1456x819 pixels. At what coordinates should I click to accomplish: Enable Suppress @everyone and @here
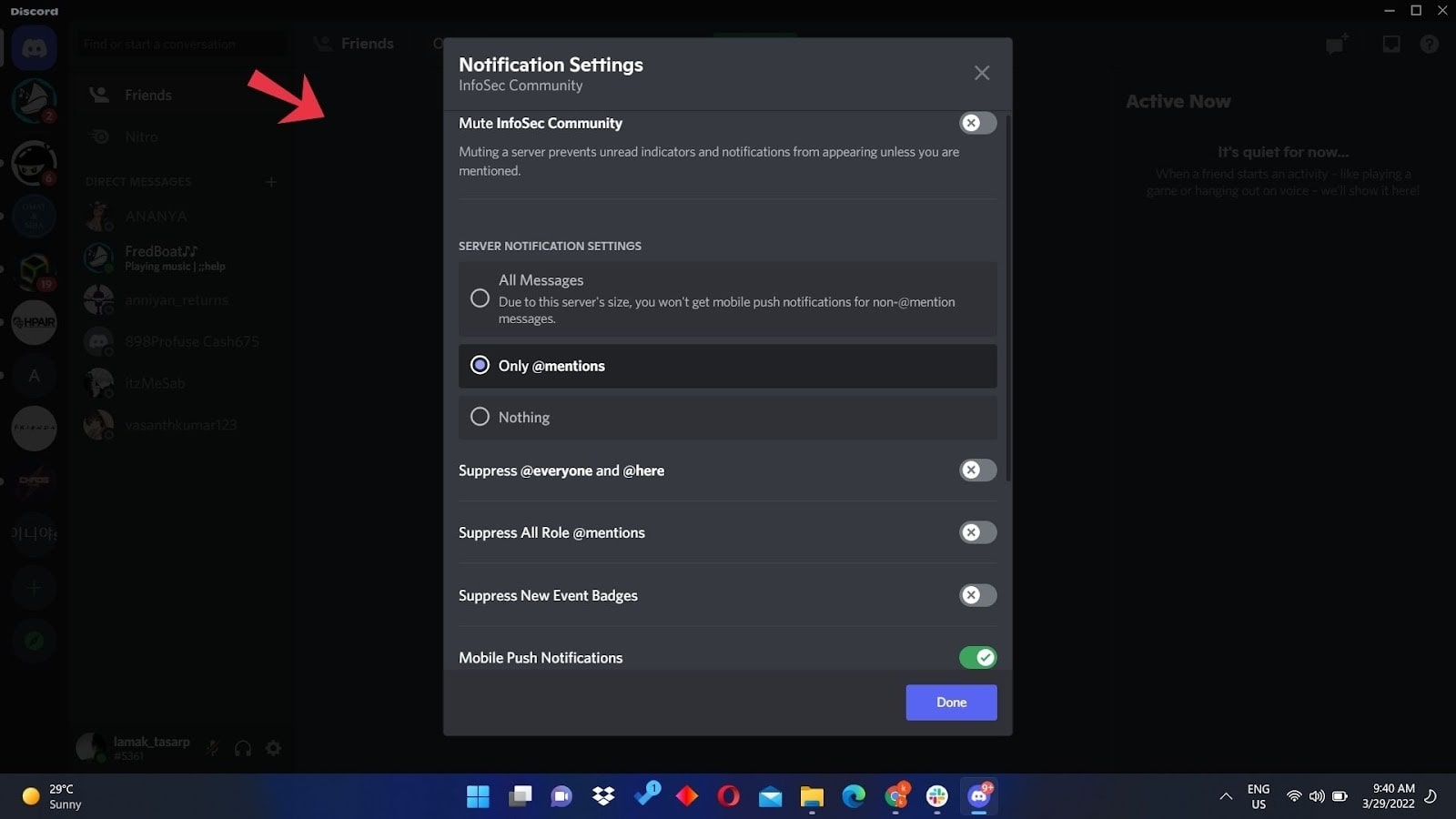[977, 470]
